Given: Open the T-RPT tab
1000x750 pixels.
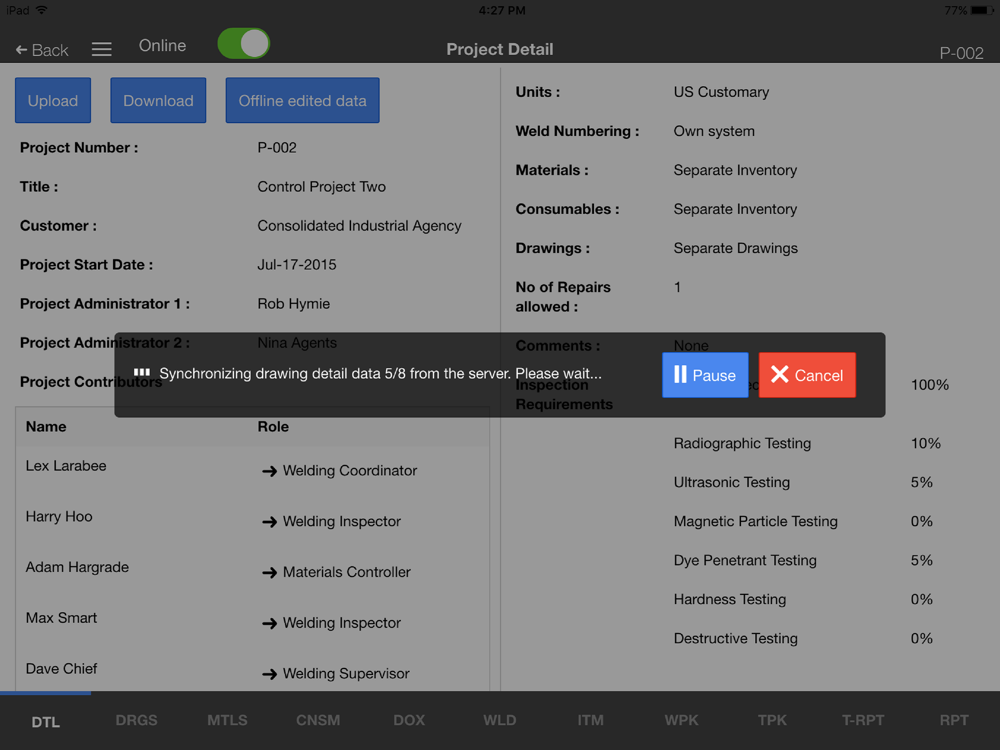Looking at the screenshot, I should [863, 720].
